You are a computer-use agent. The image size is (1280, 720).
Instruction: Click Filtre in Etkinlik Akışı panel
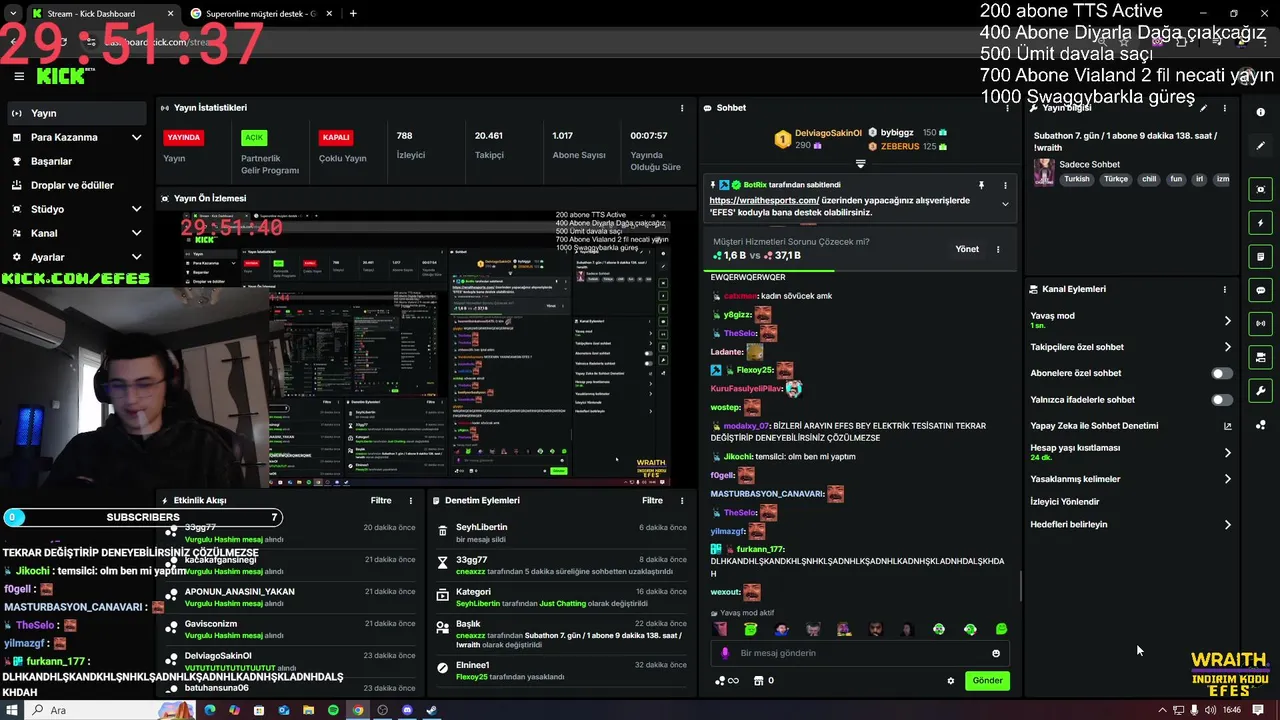pyautogui.click(x=381, y=500)
